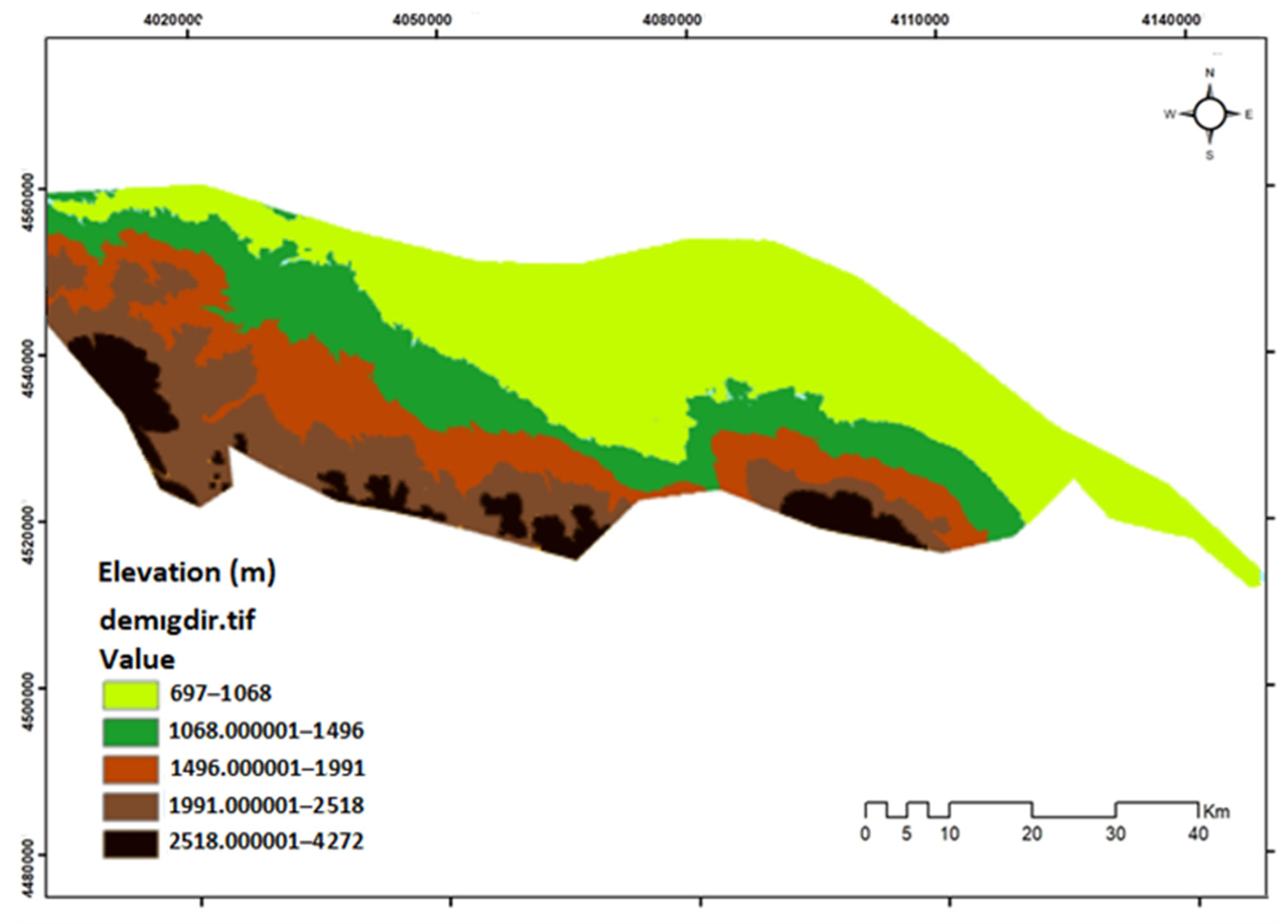This screenshot has height=924, width=1288.
Task: Click the N letter above compass
Action: click(1210, 73)
